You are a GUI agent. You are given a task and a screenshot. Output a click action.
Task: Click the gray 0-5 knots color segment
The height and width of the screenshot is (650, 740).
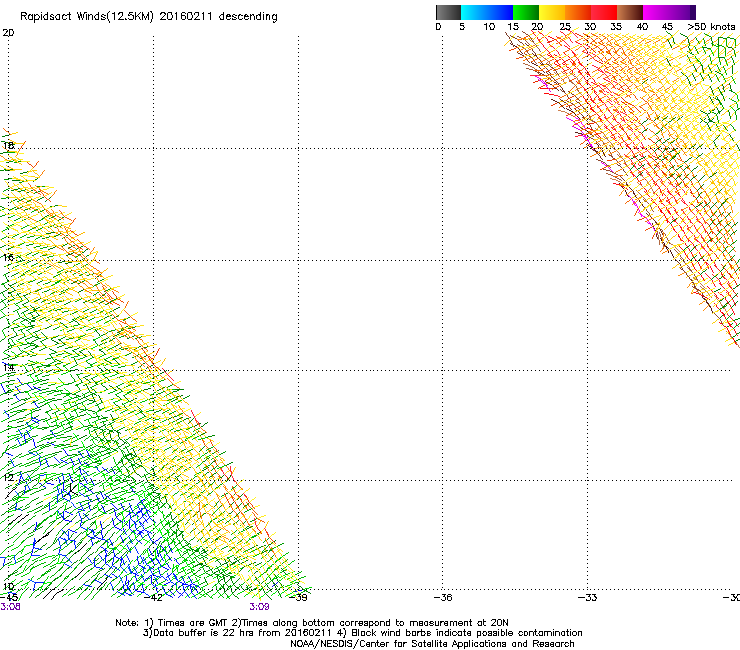(x=448, y=12)
